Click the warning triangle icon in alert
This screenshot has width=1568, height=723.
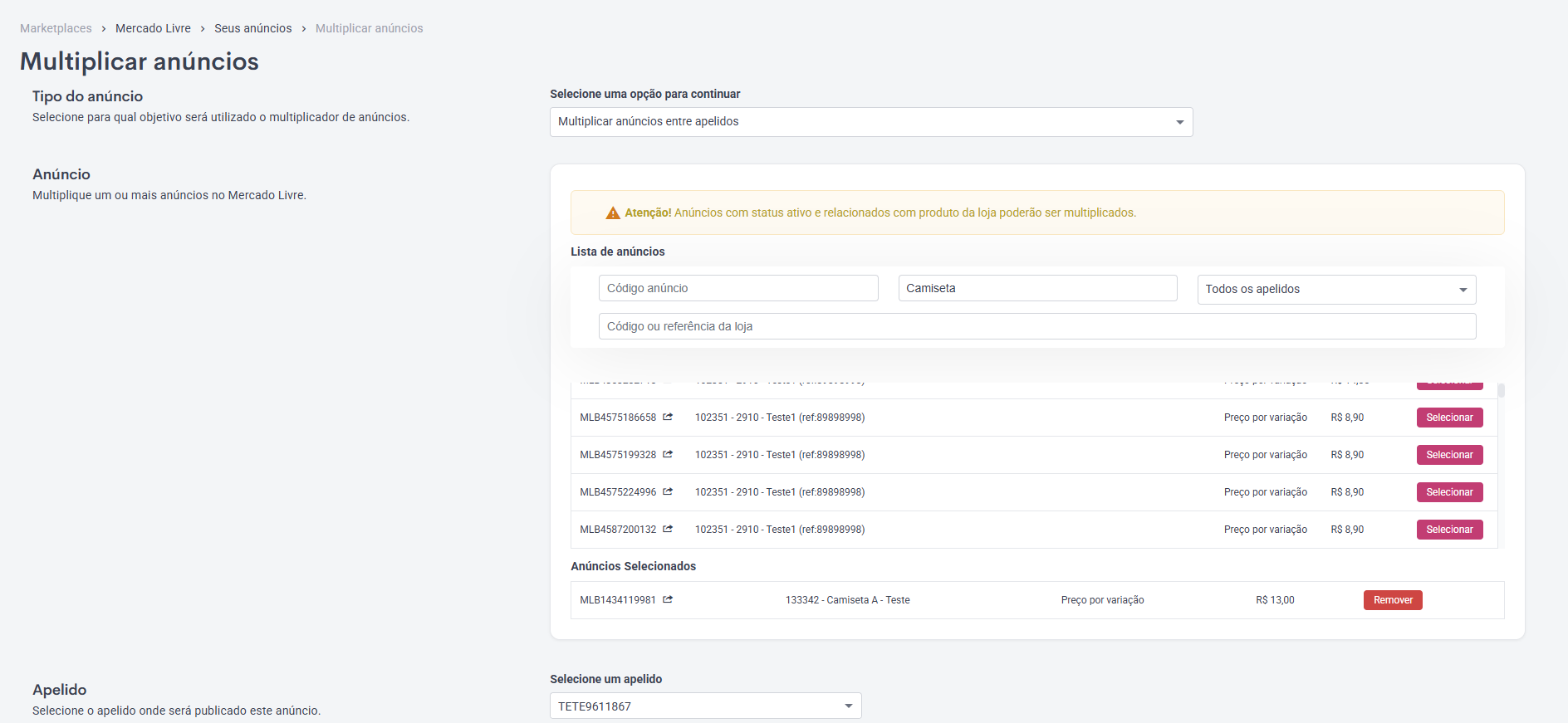[613, 213]
